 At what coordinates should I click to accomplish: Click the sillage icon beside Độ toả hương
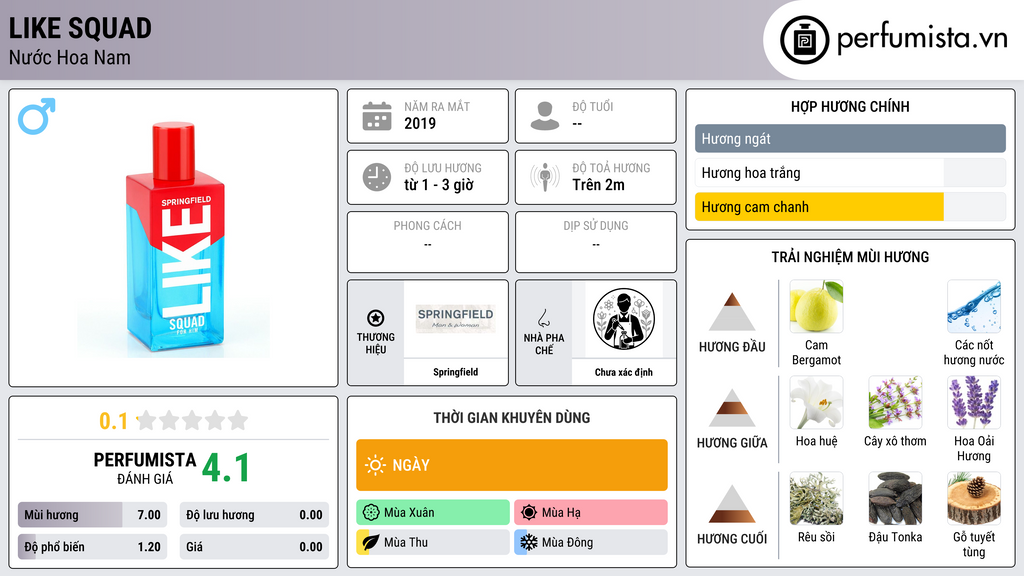click(x=545, y=177)
